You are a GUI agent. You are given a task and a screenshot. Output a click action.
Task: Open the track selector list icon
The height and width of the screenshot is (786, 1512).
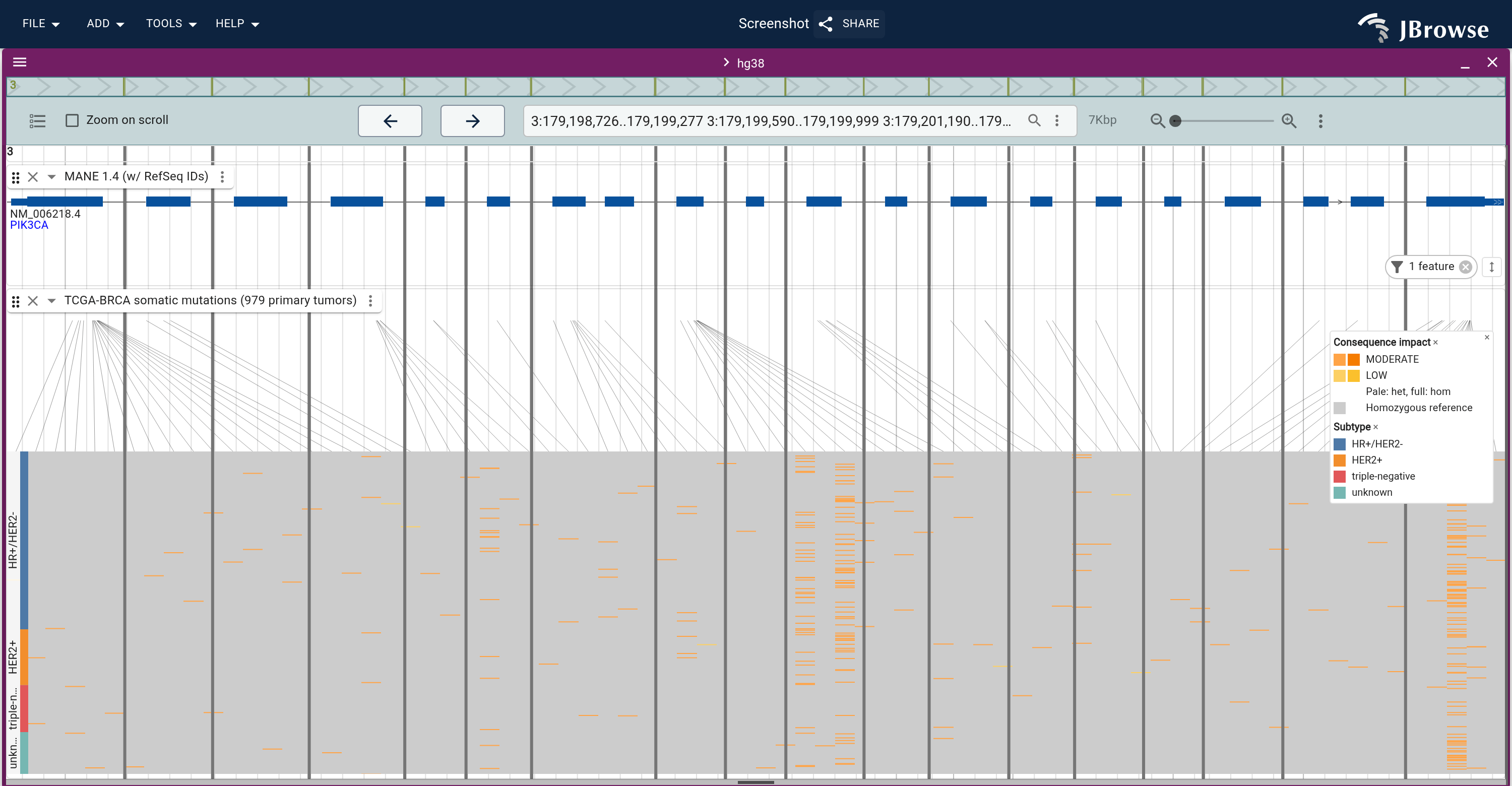click(38, 121)
